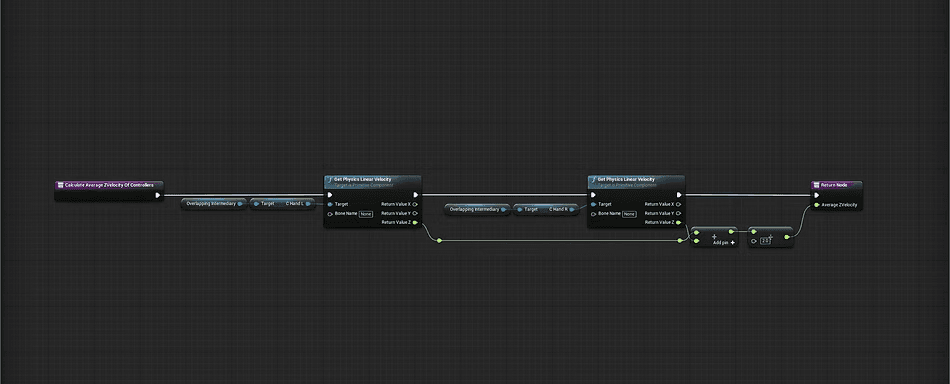The height and width of the screenshot is (384, 950).
Task: Click the C Hand R output pin
Action: pos(573,209)
